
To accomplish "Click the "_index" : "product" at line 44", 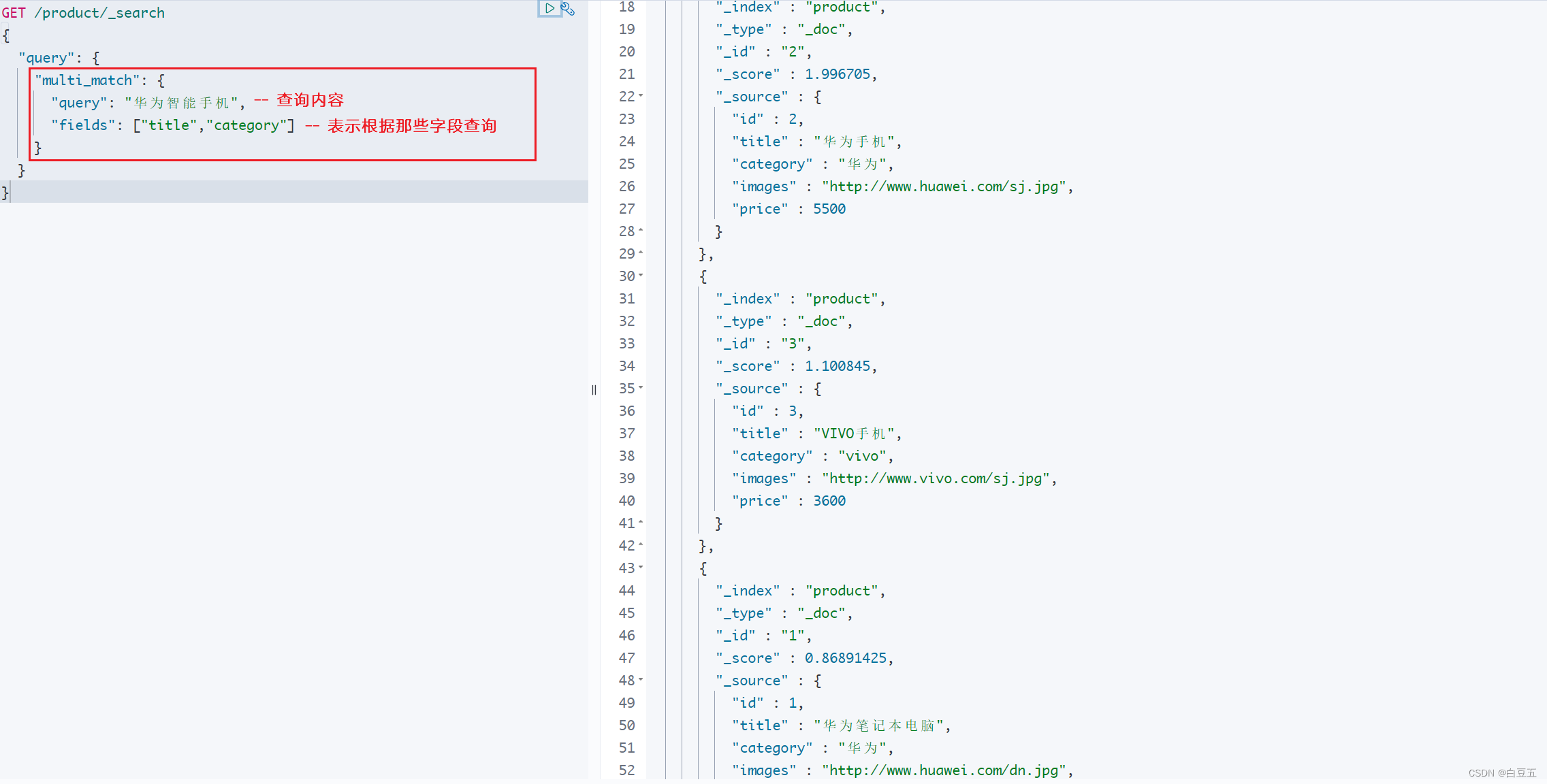I will 800,591.
